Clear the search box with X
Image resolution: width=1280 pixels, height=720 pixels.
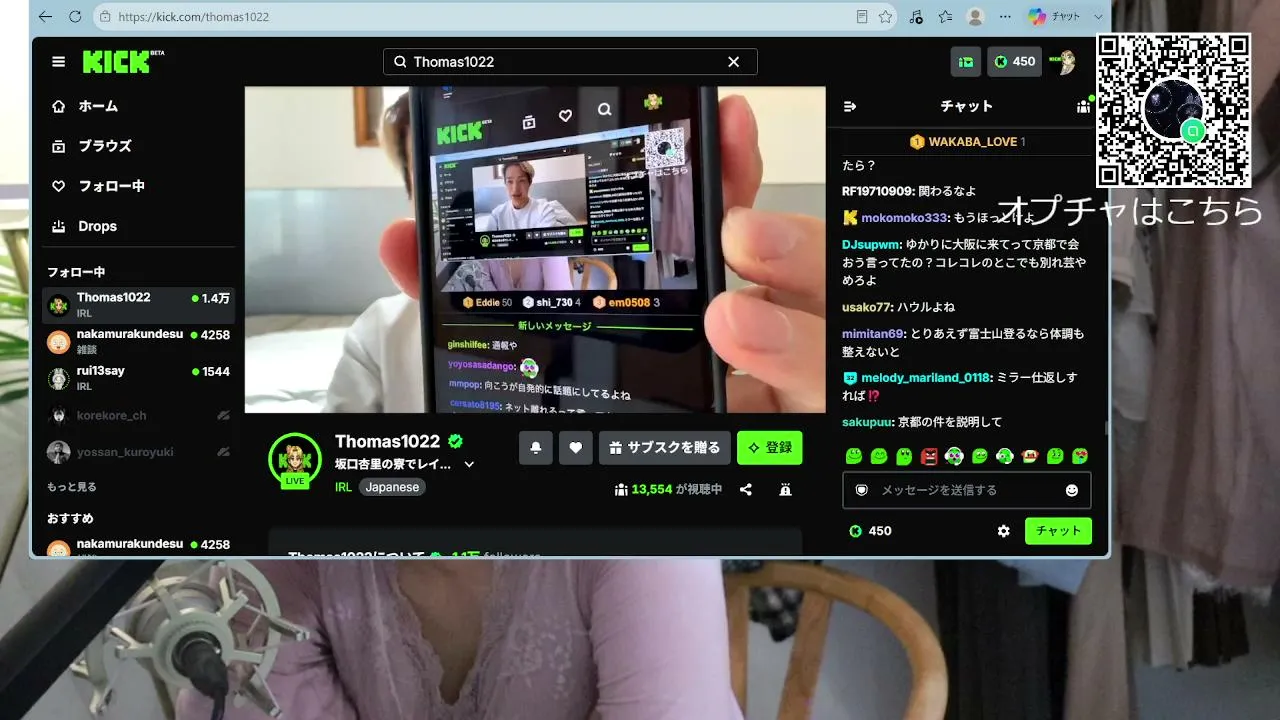coord(733,62)
